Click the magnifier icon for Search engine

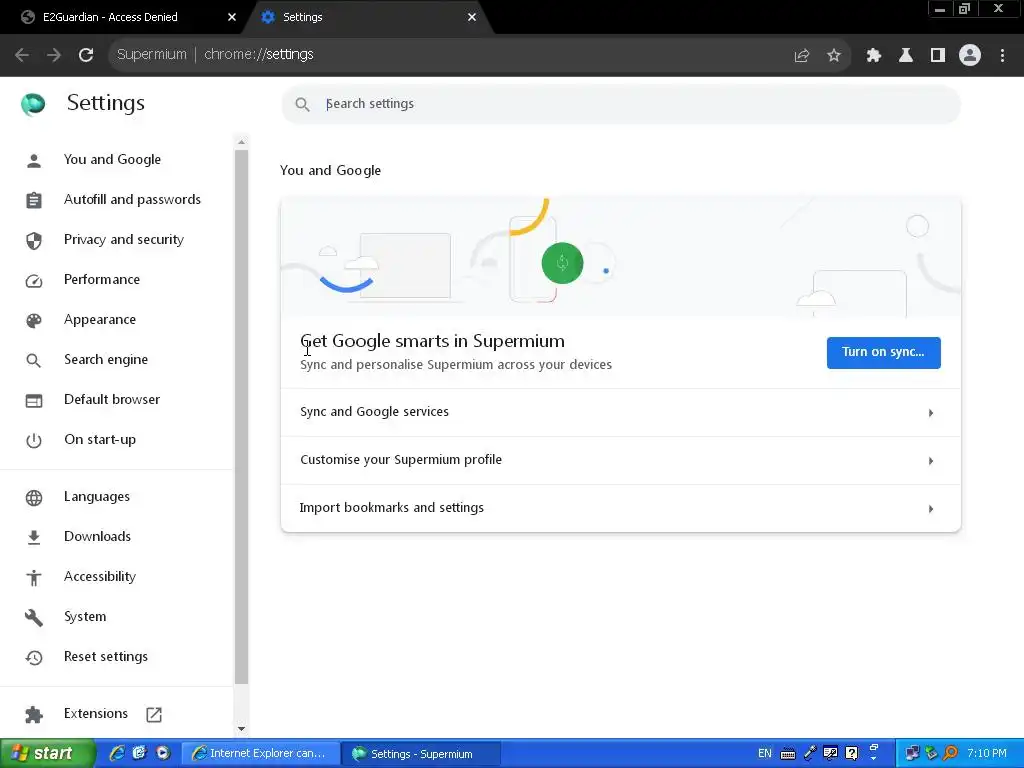(x=34, y=360)
